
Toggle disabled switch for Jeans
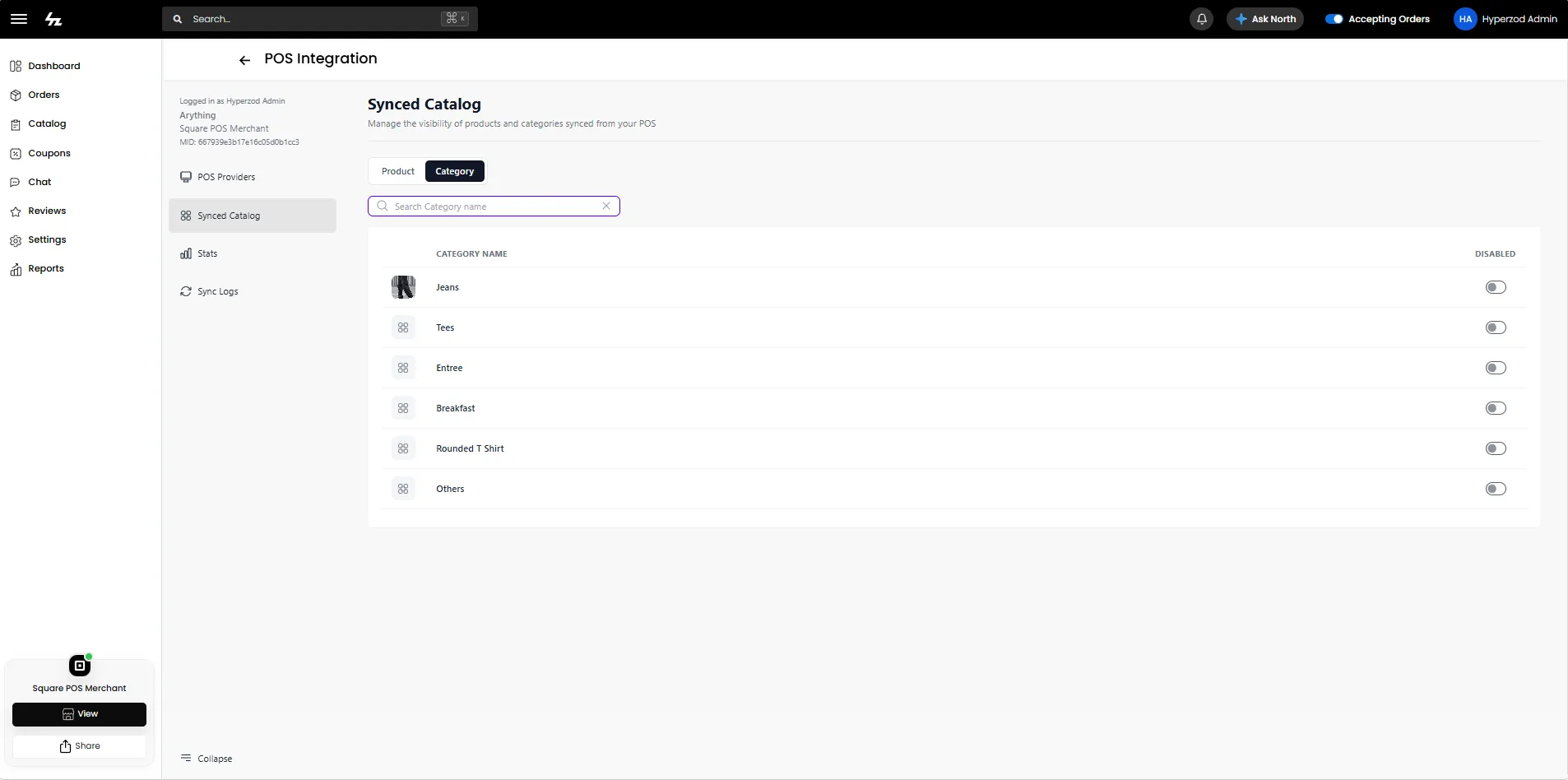[1496, 287]
